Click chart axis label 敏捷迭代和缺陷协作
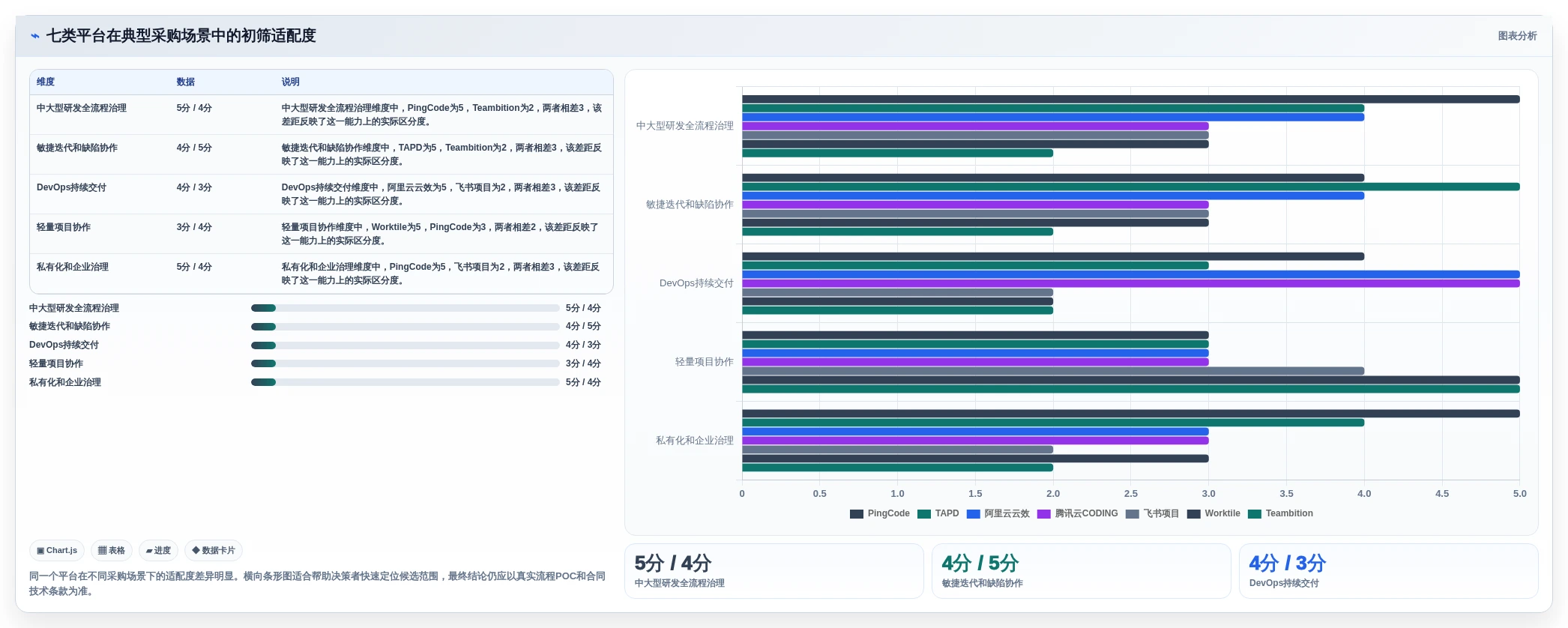The image size is (1568, 628). coord(690,205)
